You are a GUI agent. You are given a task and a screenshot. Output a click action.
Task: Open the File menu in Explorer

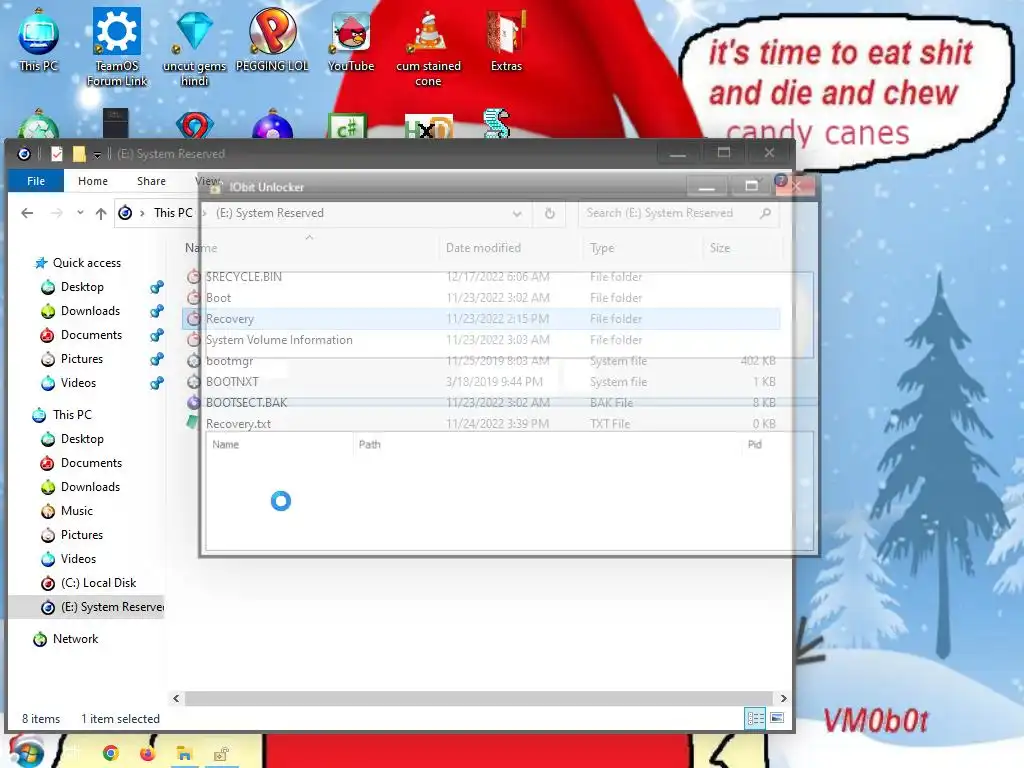pyautogui.click(x=36, y=181)
